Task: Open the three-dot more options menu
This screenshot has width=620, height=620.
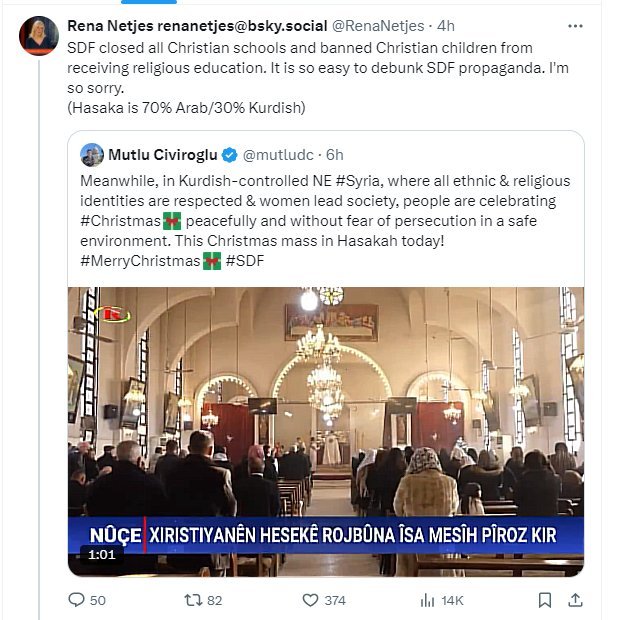Action: 574,25
